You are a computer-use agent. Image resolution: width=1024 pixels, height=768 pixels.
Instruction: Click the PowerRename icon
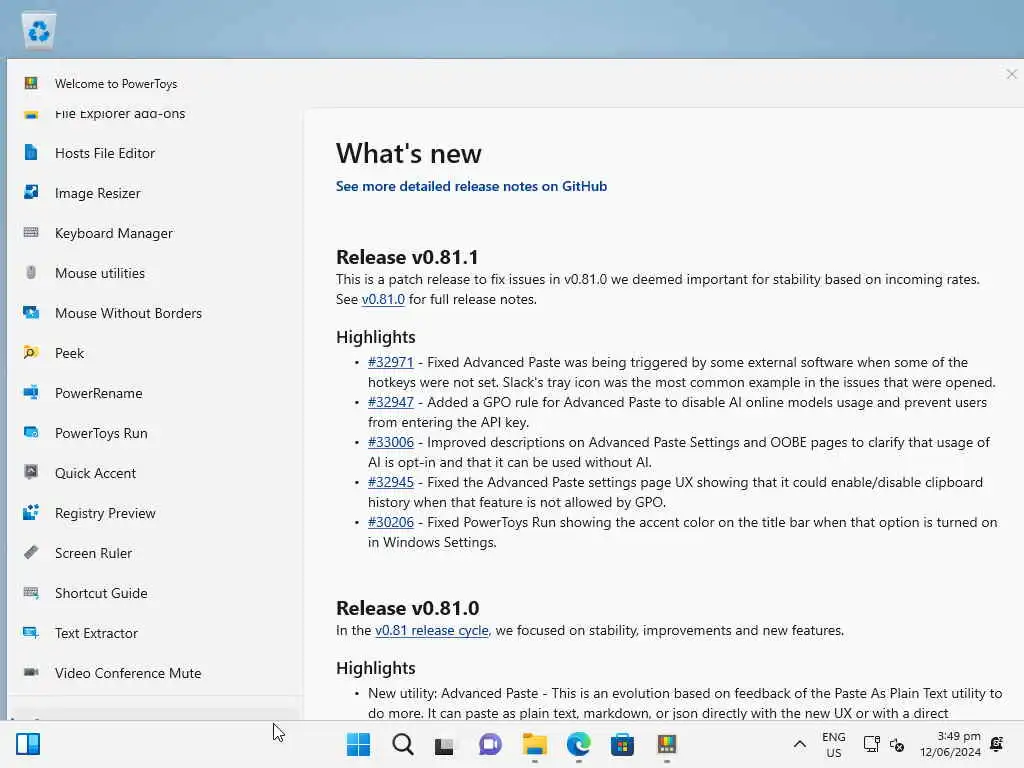31,392
